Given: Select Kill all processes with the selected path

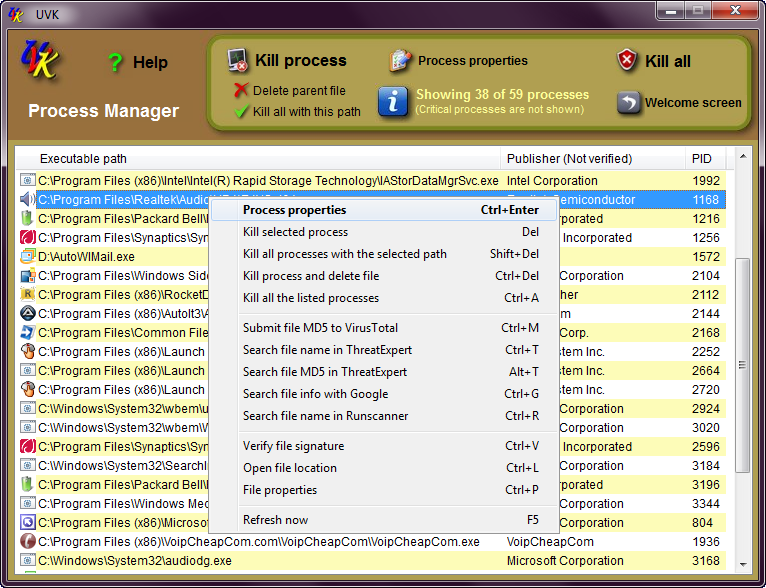Looking at the screenshot, I should coord(384,254).
